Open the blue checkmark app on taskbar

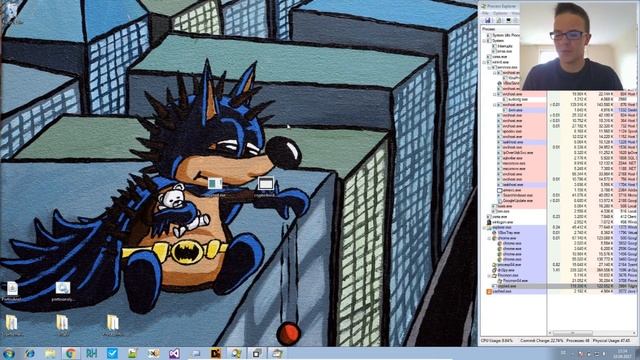(112, 353)
